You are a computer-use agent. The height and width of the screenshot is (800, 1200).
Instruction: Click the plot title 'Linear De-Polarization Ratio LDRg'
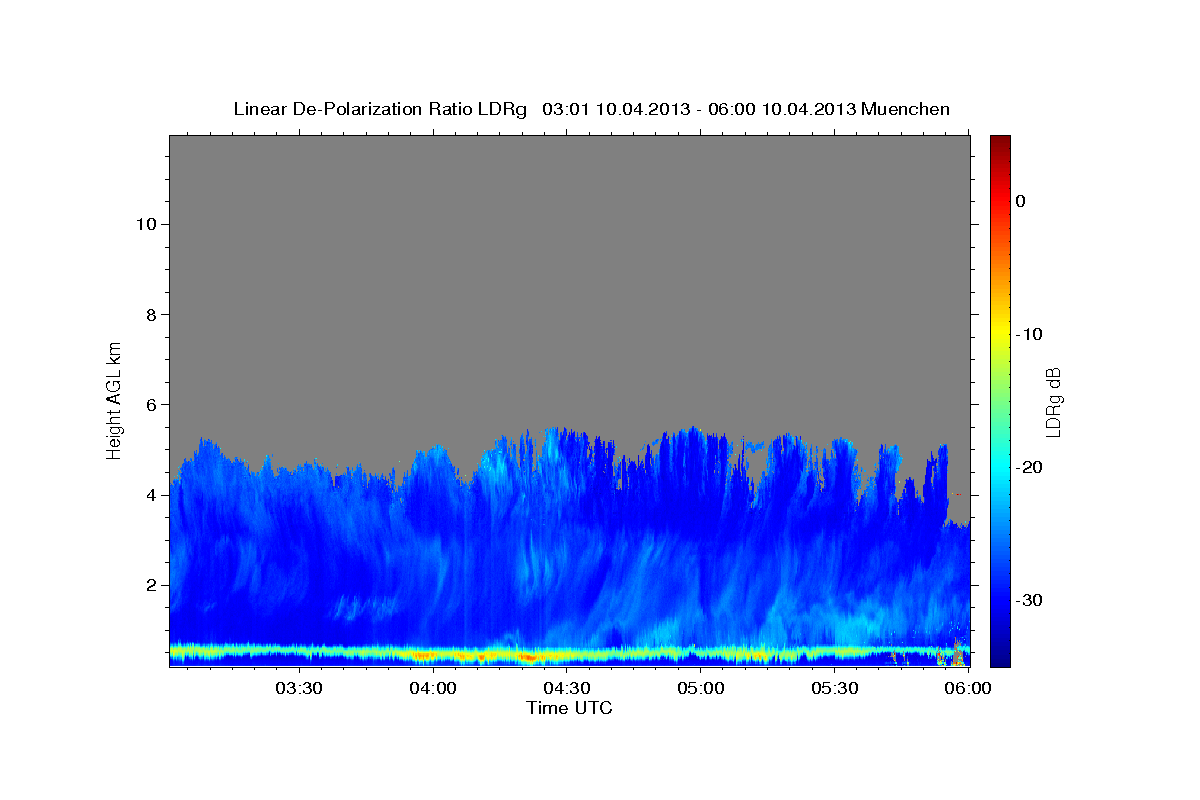click(x=380, y=109)
